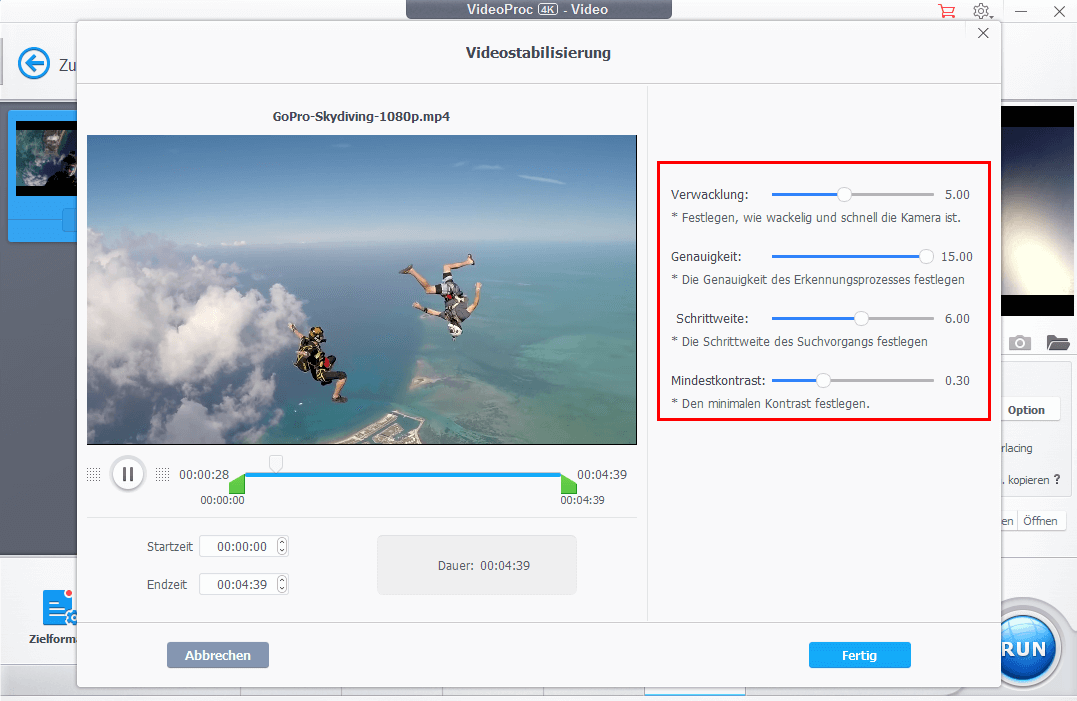Image resolution: width=1077 pixels, height=701 pixels.
Task: Confirm with the Fertig button
Action: point(859,655)
